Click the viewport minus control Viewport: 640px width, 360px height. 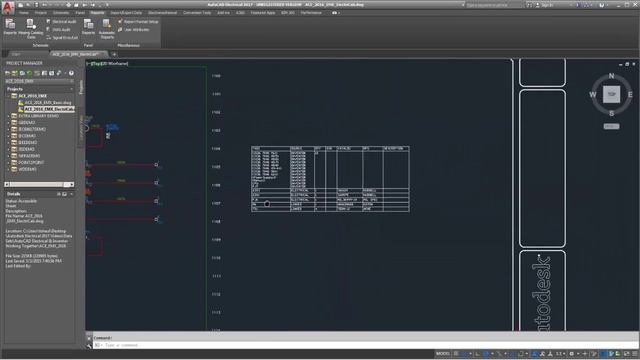point(88,64)
